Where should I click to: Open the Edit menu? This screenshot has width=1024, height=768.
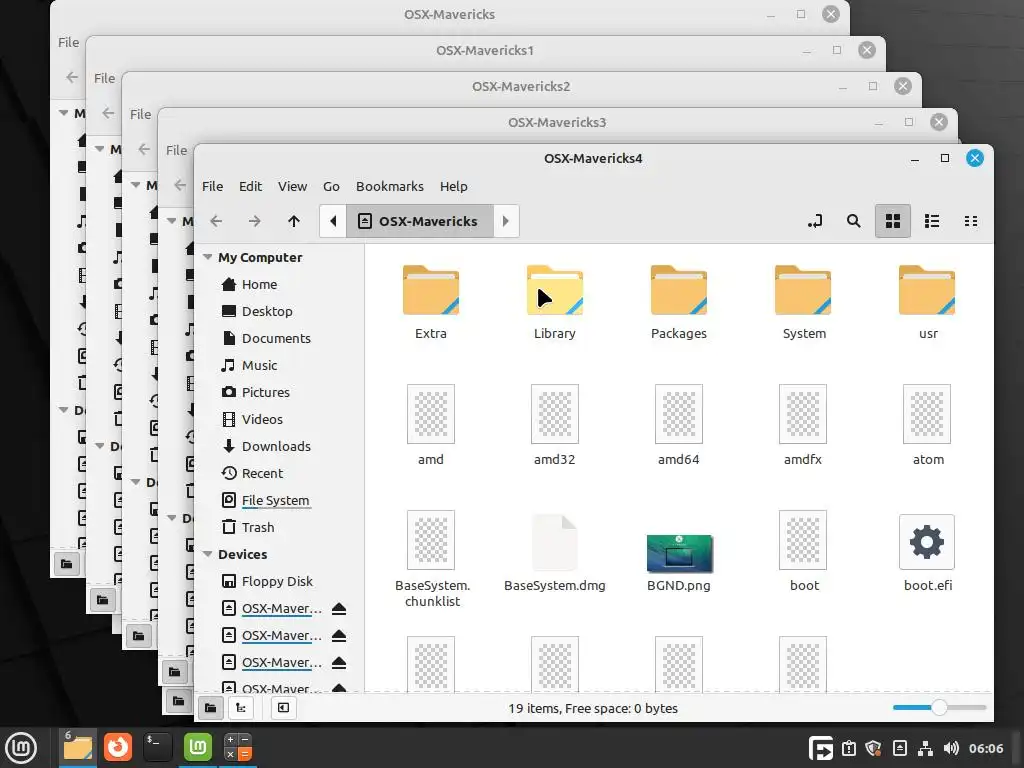pyautogui.click(x=250, y=187)
